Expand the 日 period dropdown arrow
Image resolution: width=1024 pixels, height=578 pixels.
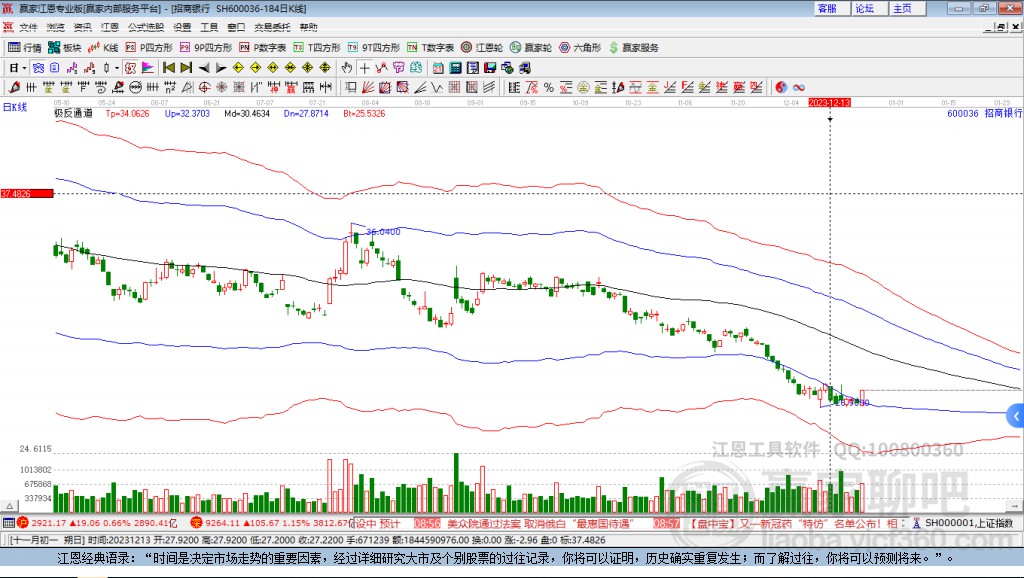24,68
